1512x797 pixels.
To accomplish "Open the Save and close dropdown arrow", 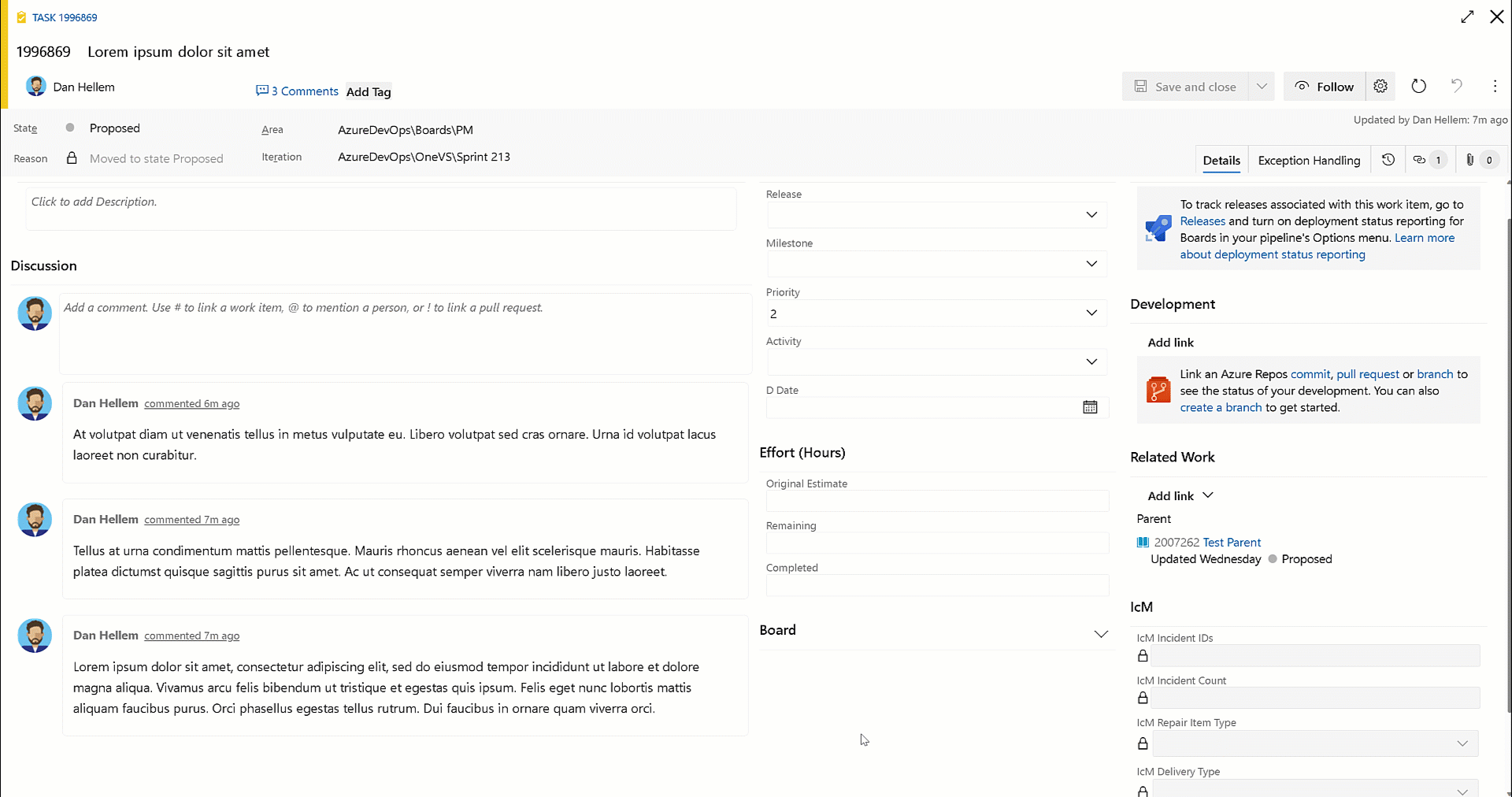I will [x=1262, y=87].
